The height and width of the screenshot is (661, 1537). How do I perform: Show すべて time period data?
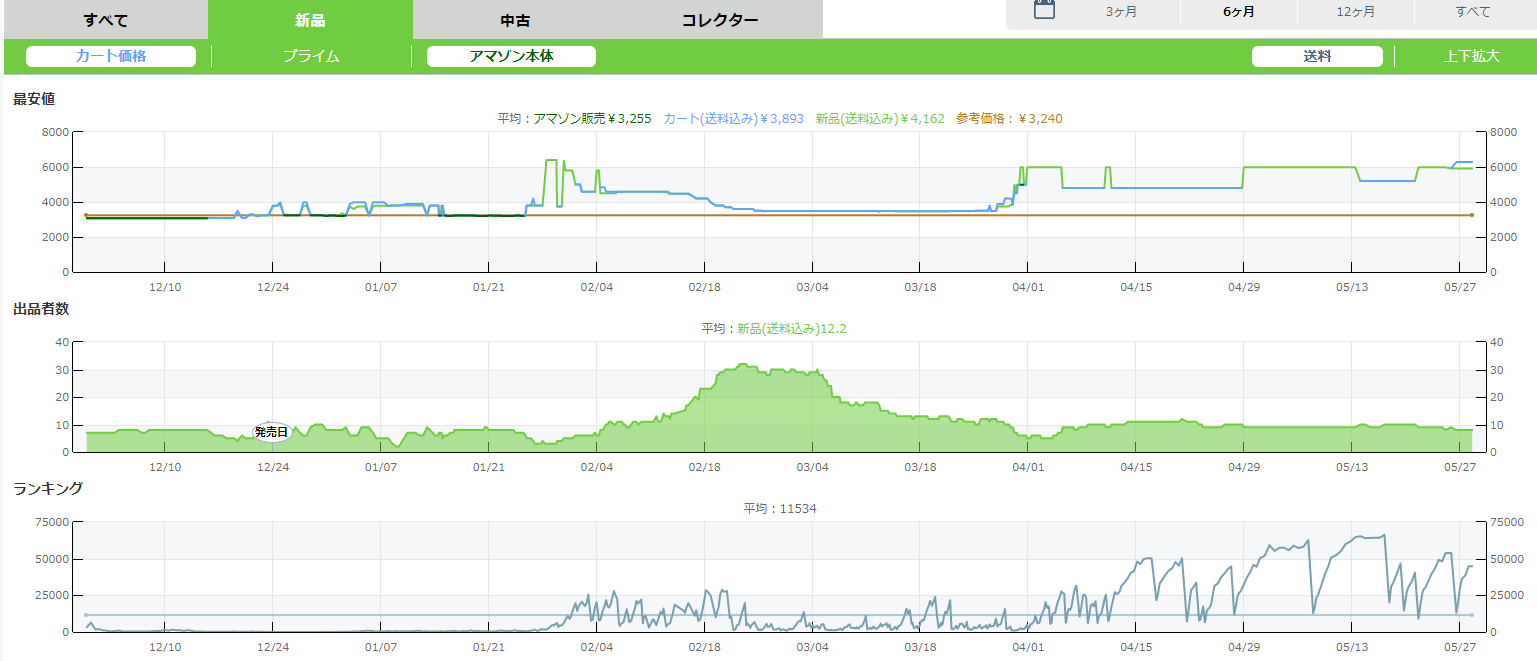click(1472, 12)
